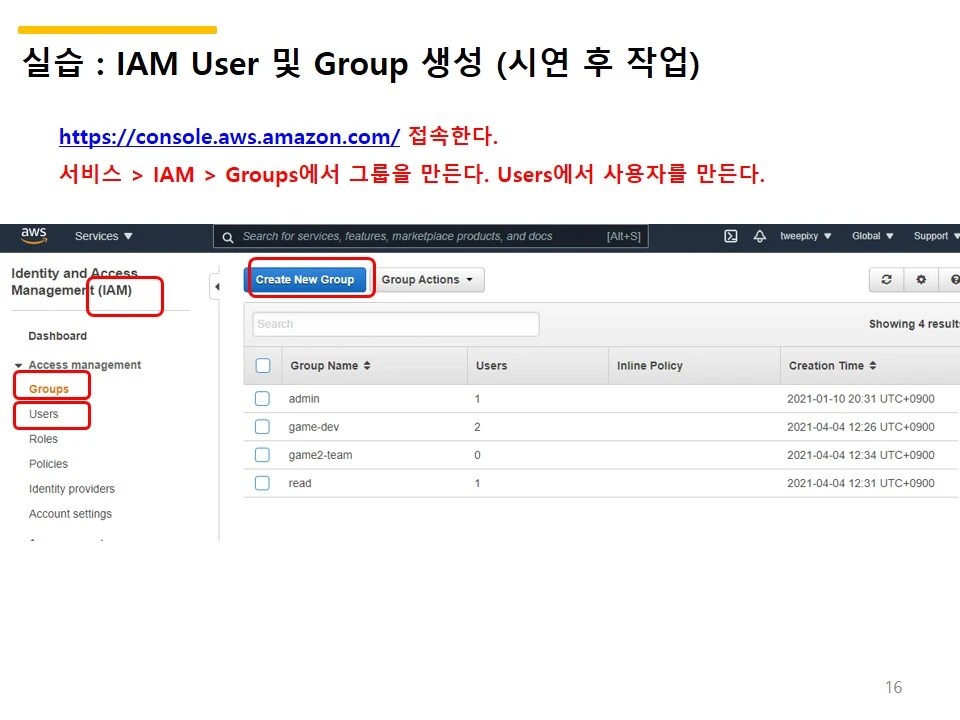Viewport: 960px width, 720px height.
Task: Click the groups Search filter field
Action: tap(396, 324)
